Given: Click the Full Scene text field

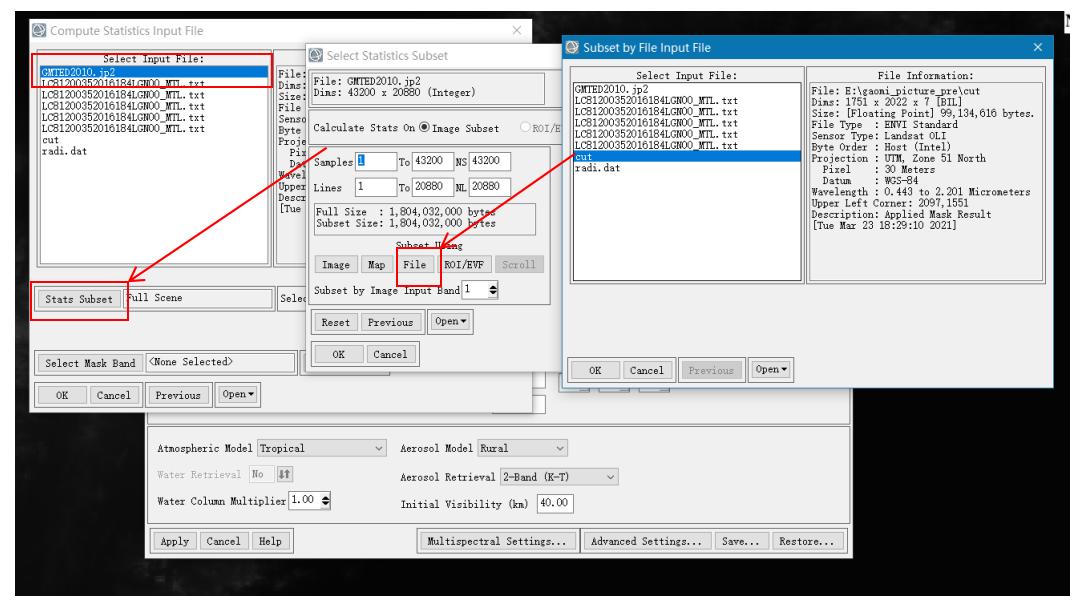Looking at the screenshot, I should pyautogui.click(x=199, y=298).
